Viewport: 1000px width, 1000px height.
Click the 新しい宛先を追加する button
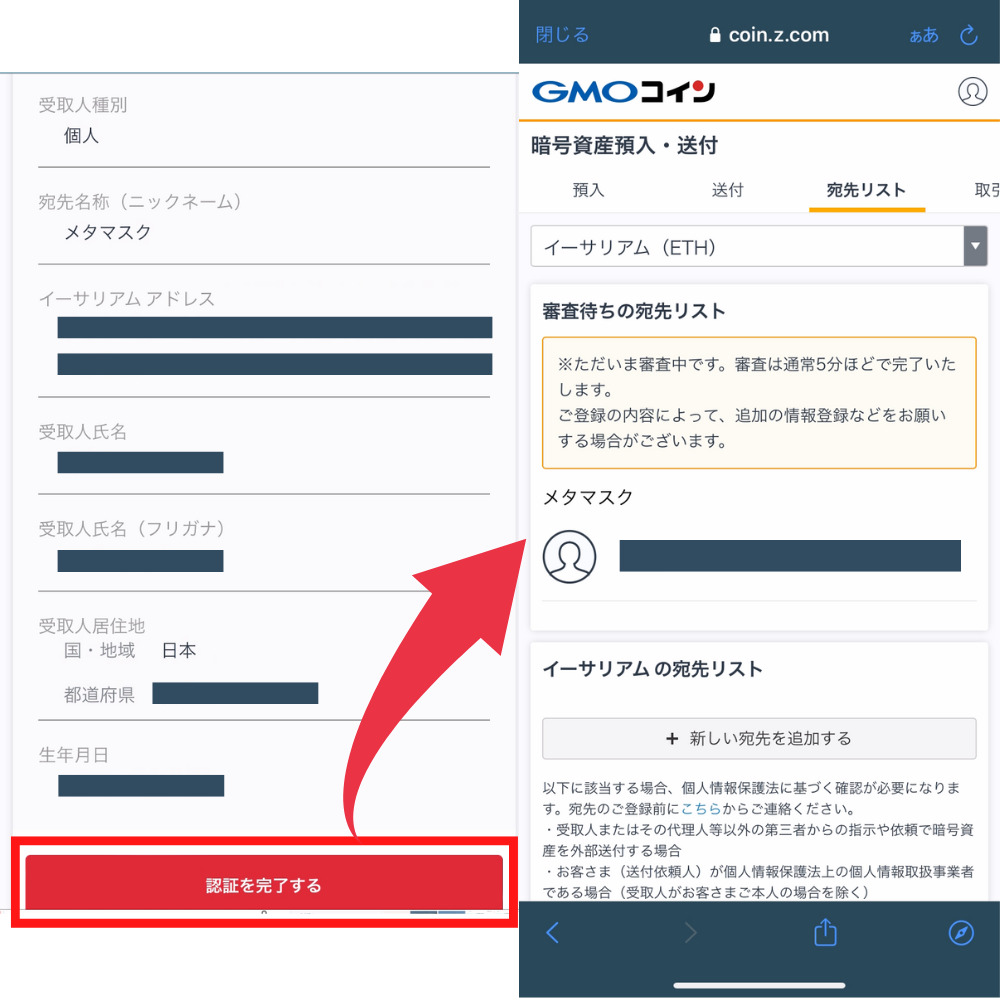[x=758, y=738]
